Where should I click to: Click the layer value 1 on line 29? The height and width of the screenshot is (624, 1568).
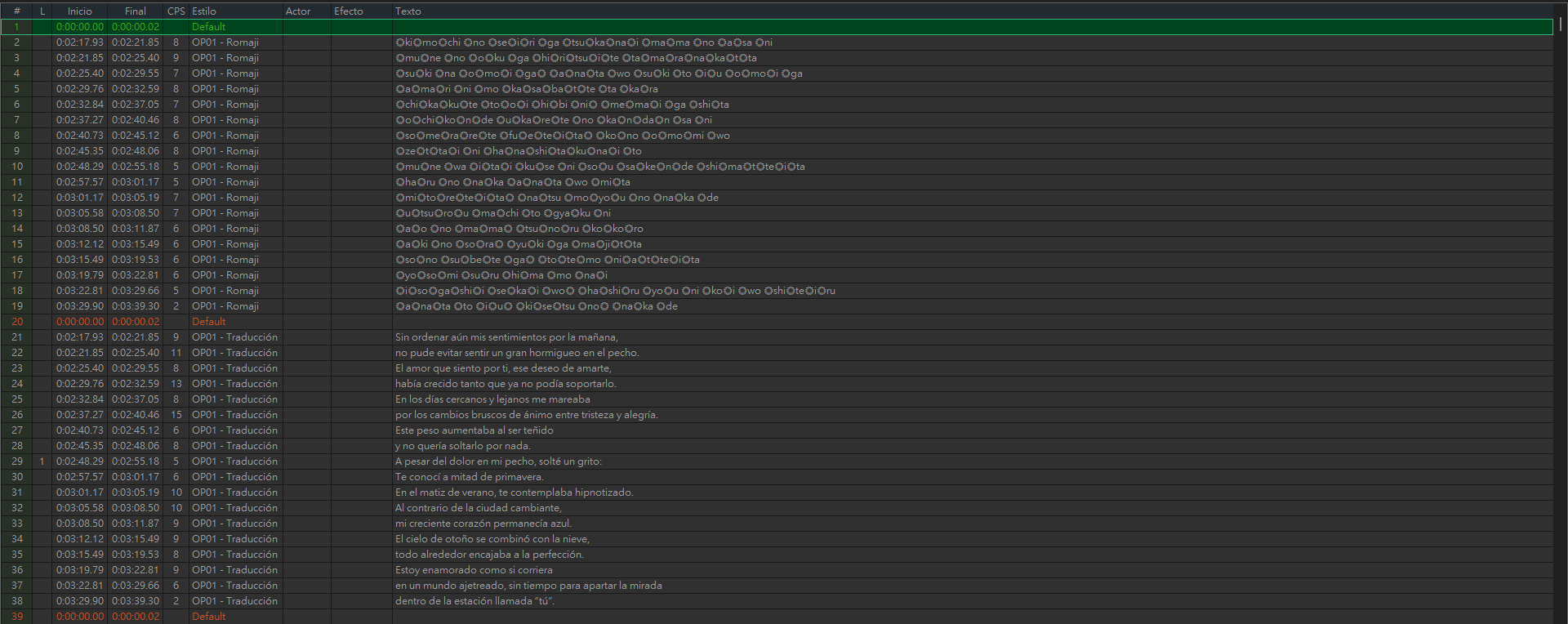(x=42, y=461)
